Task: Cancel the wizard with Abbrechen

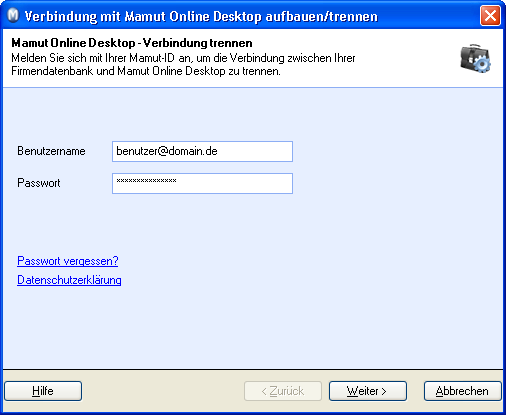Action: pos(463,391)
